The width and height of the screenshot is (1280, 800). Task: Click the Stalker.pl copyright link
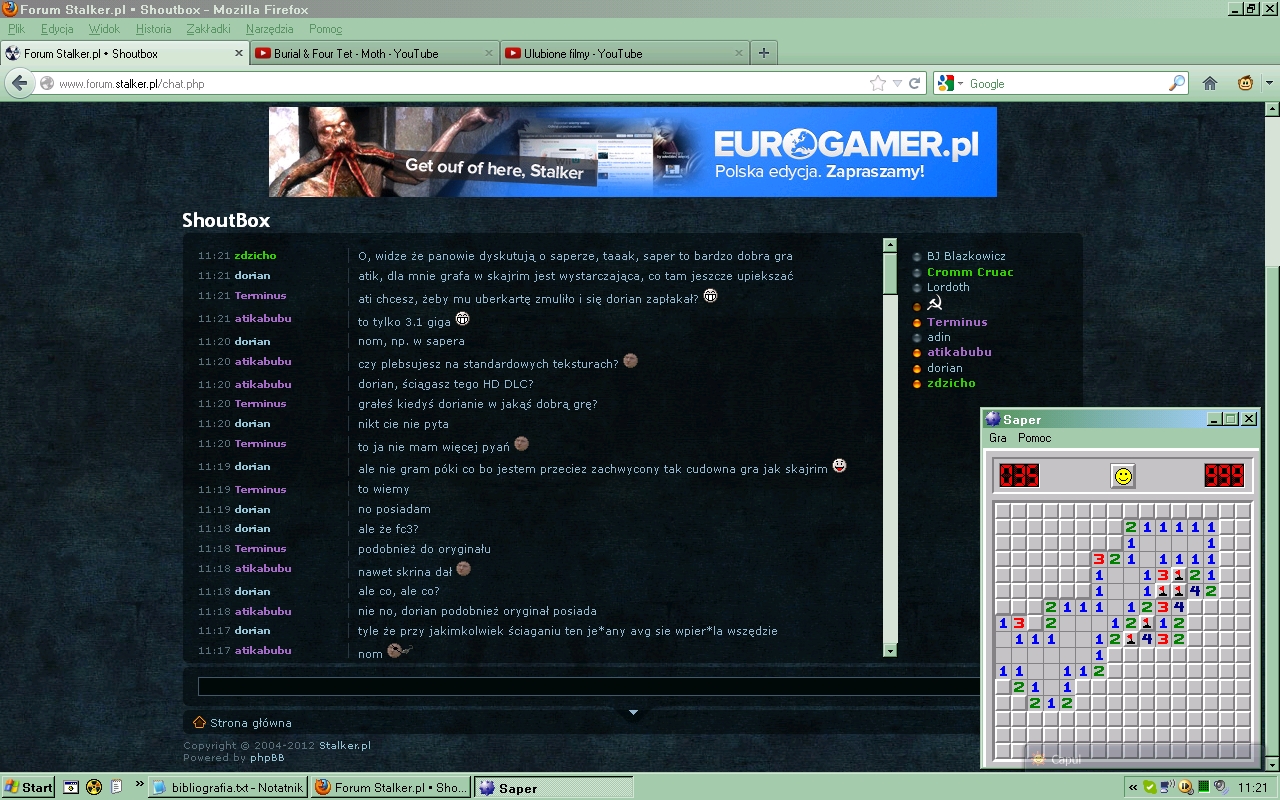[x=345, y=746]
